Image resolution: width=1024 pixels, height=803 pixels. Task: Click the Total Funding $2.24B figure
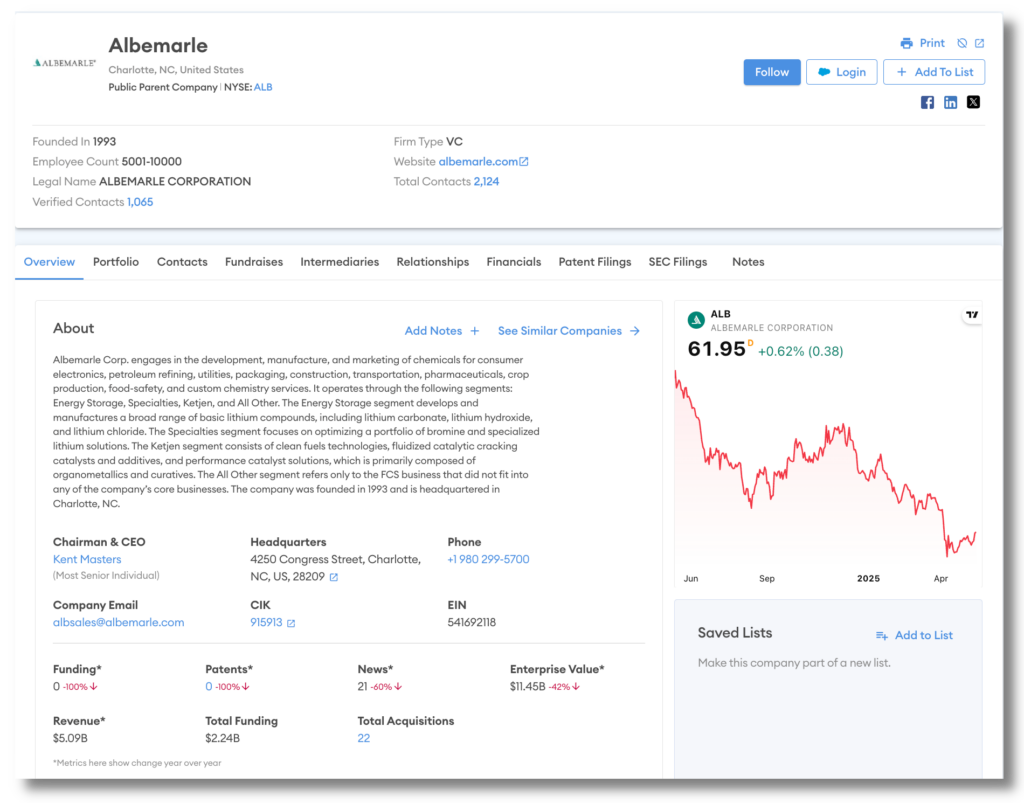click(x=223, y=738)
